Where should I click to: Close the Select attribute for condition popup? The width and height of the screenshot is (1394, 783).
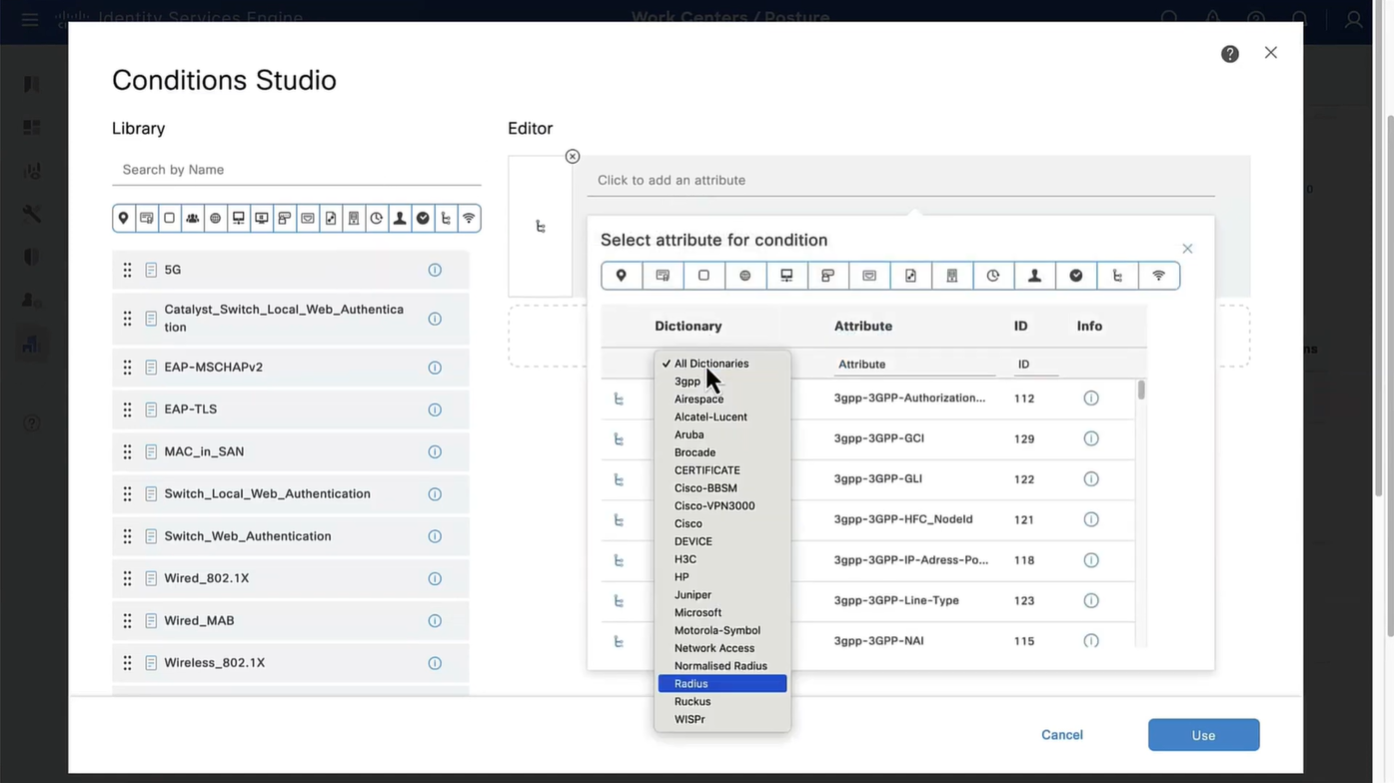1187,249
